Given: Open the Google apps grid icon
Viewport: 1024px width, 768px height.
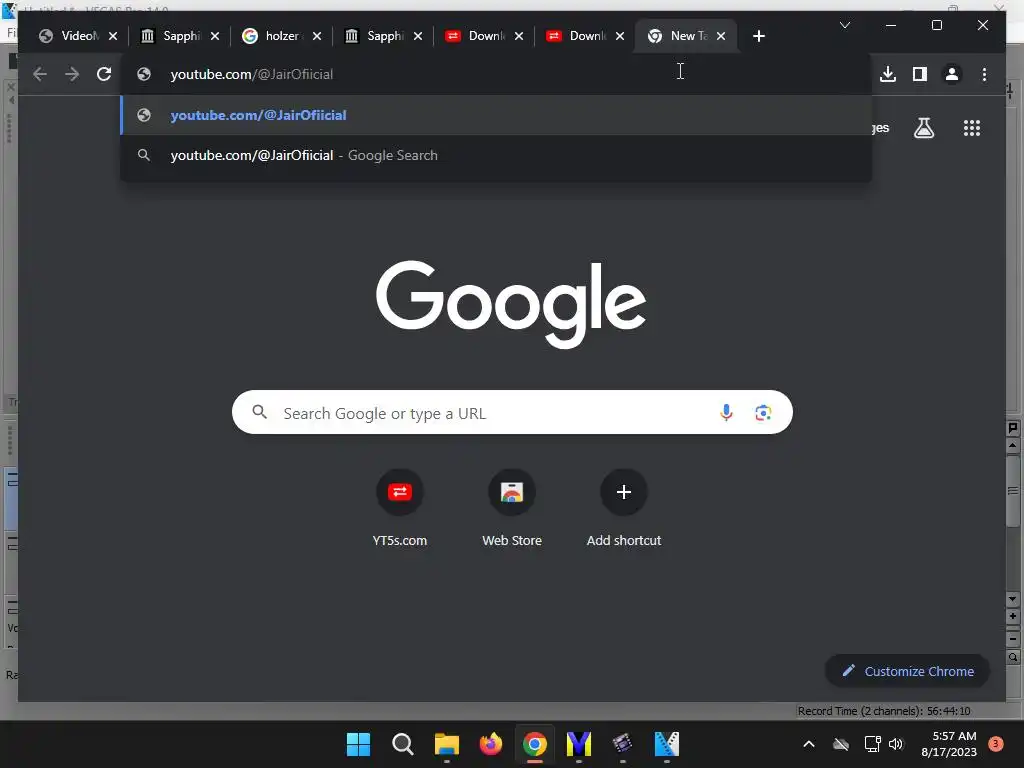Looking at the screenshot, I should pos(972,128).
